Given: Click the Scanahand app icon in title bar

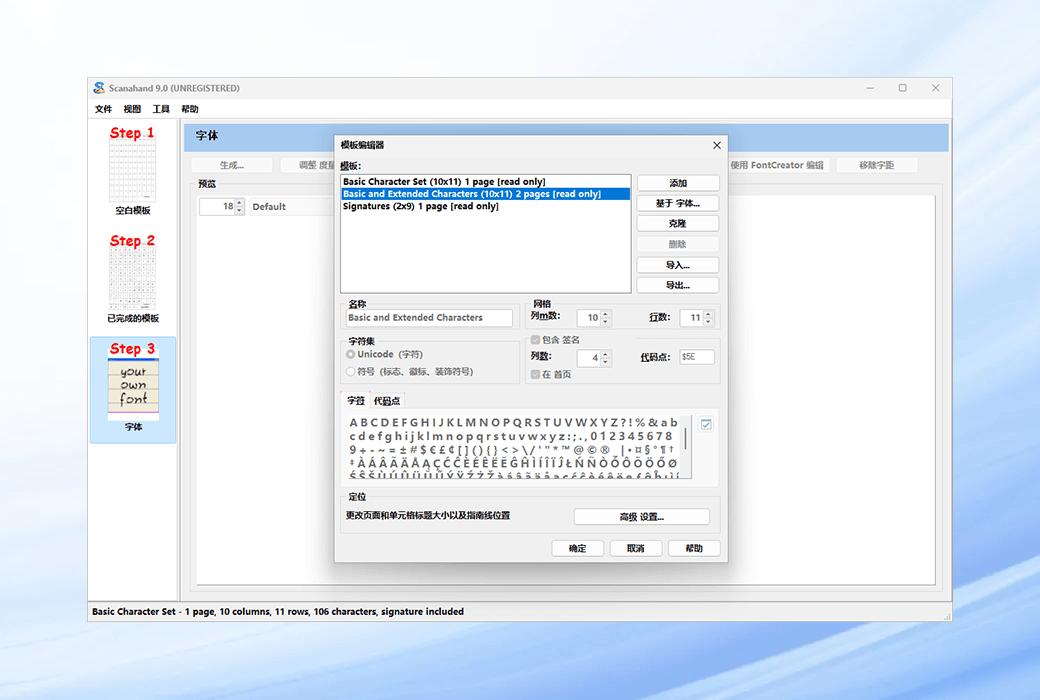Looking at the screenshot, I should click(99, 88).
